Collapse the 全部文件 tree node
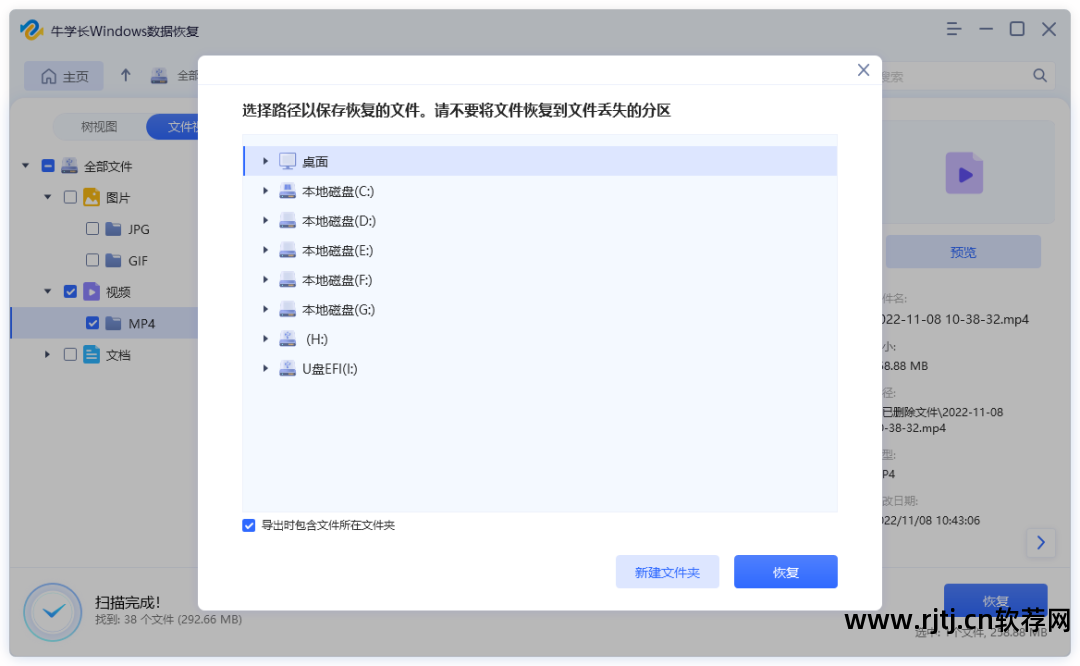1080x666 pixels. click(25, 165)
